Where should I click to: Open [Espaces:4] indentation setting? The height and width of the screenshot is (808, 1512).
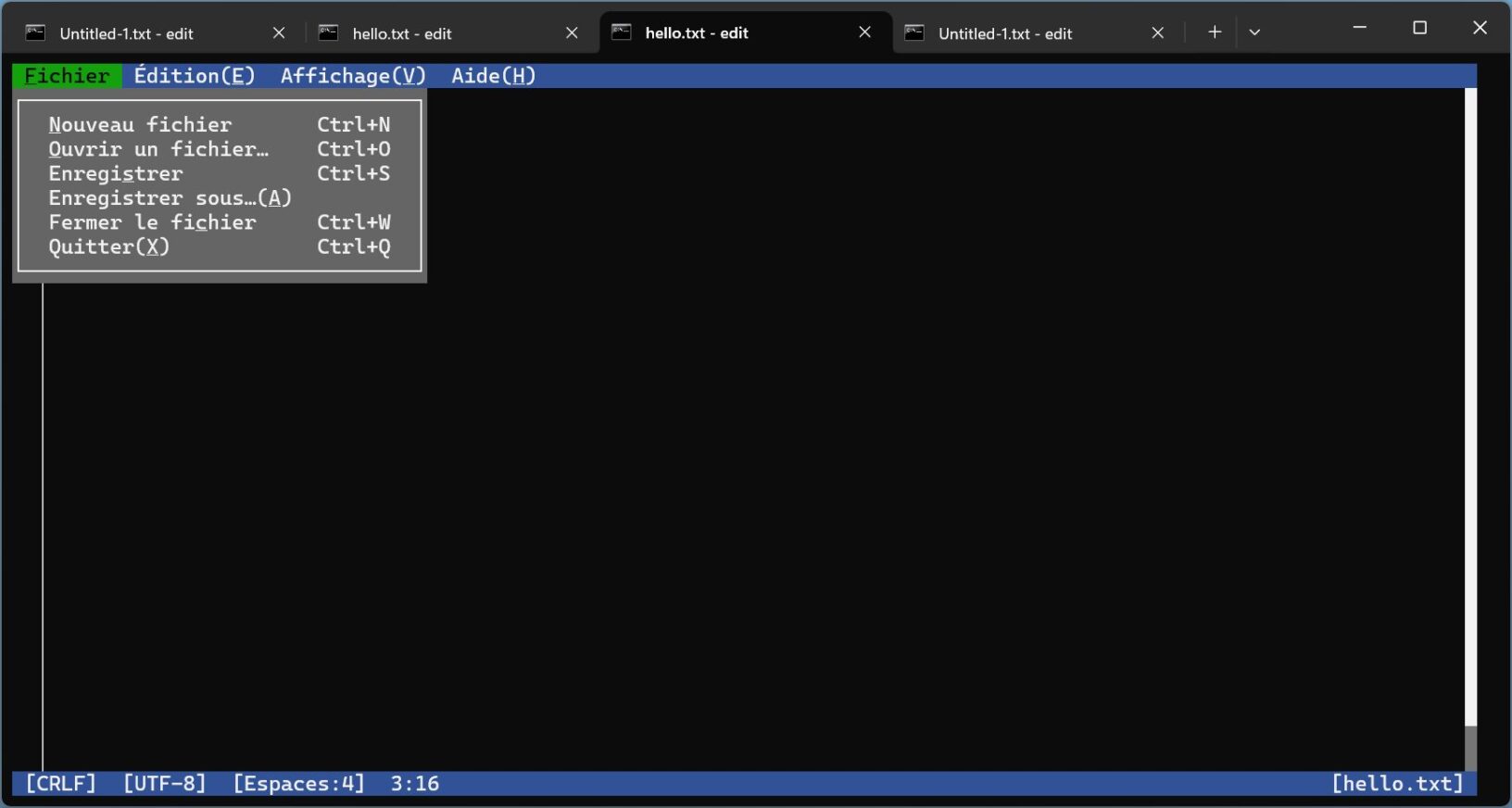(x=298, y=784)
